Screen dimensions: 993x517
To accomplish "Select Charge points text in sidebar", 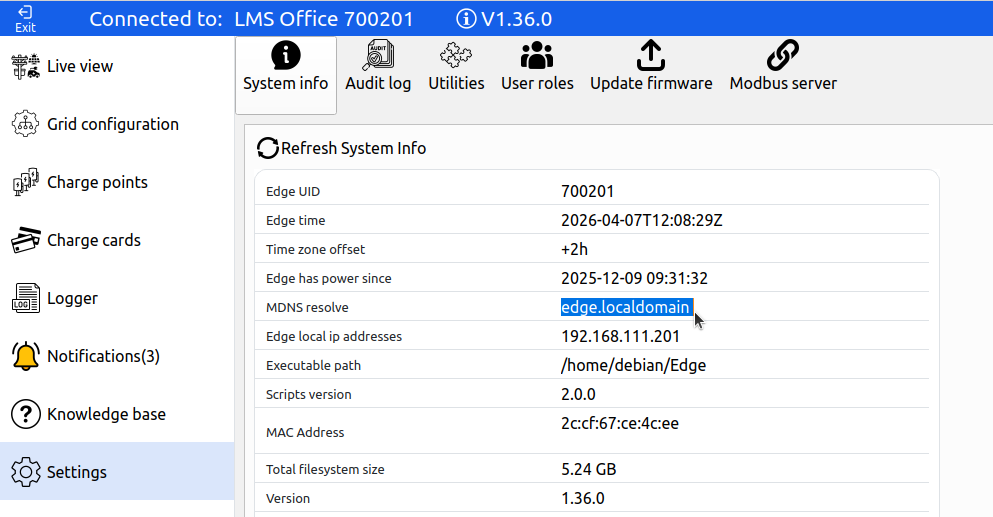I will (x=97, y=182).
